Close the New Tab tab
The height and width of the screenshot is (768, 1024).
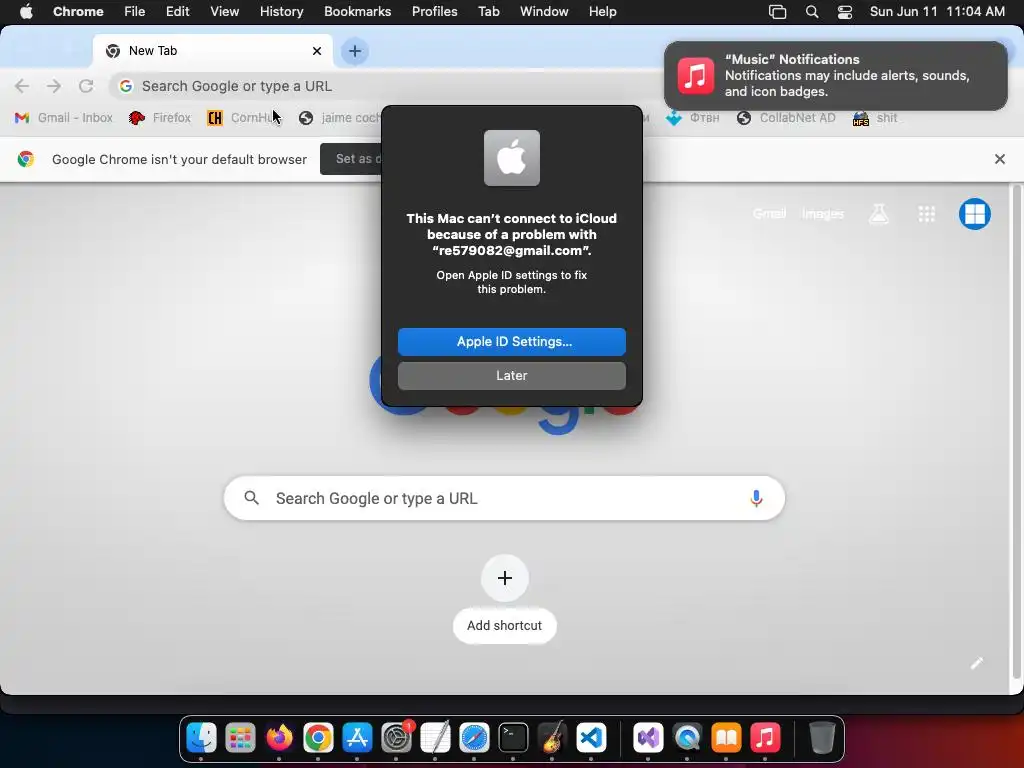[x=317, y=51]
